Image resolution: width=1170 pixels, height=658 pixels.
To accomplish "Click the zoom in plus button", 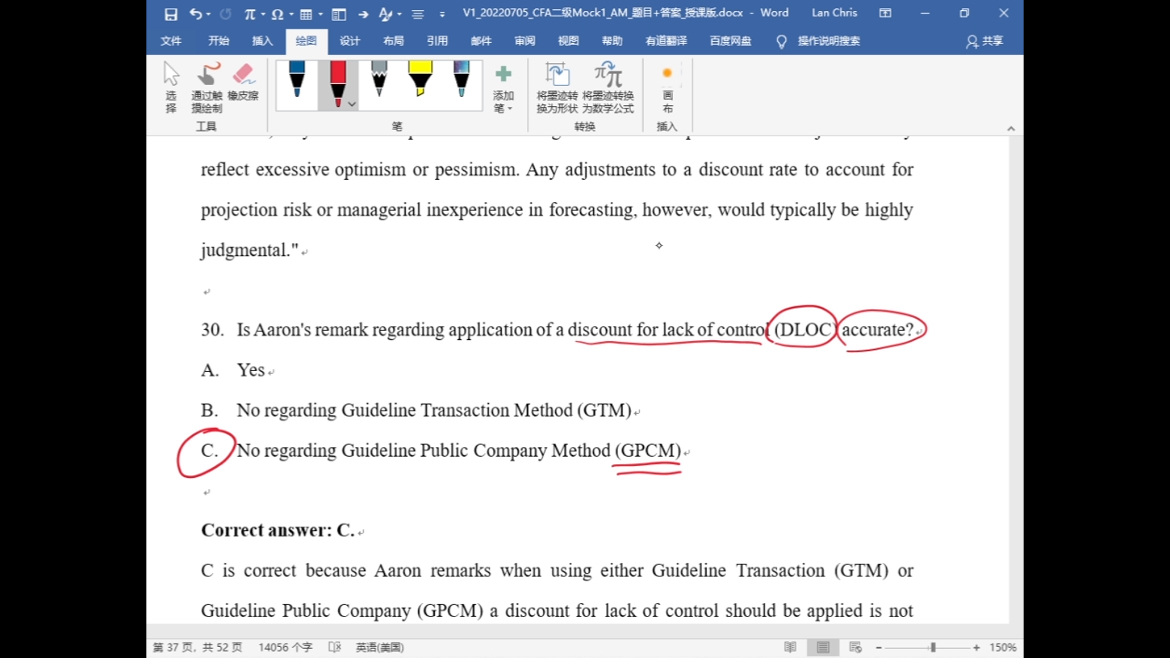I will coord(977,648).
